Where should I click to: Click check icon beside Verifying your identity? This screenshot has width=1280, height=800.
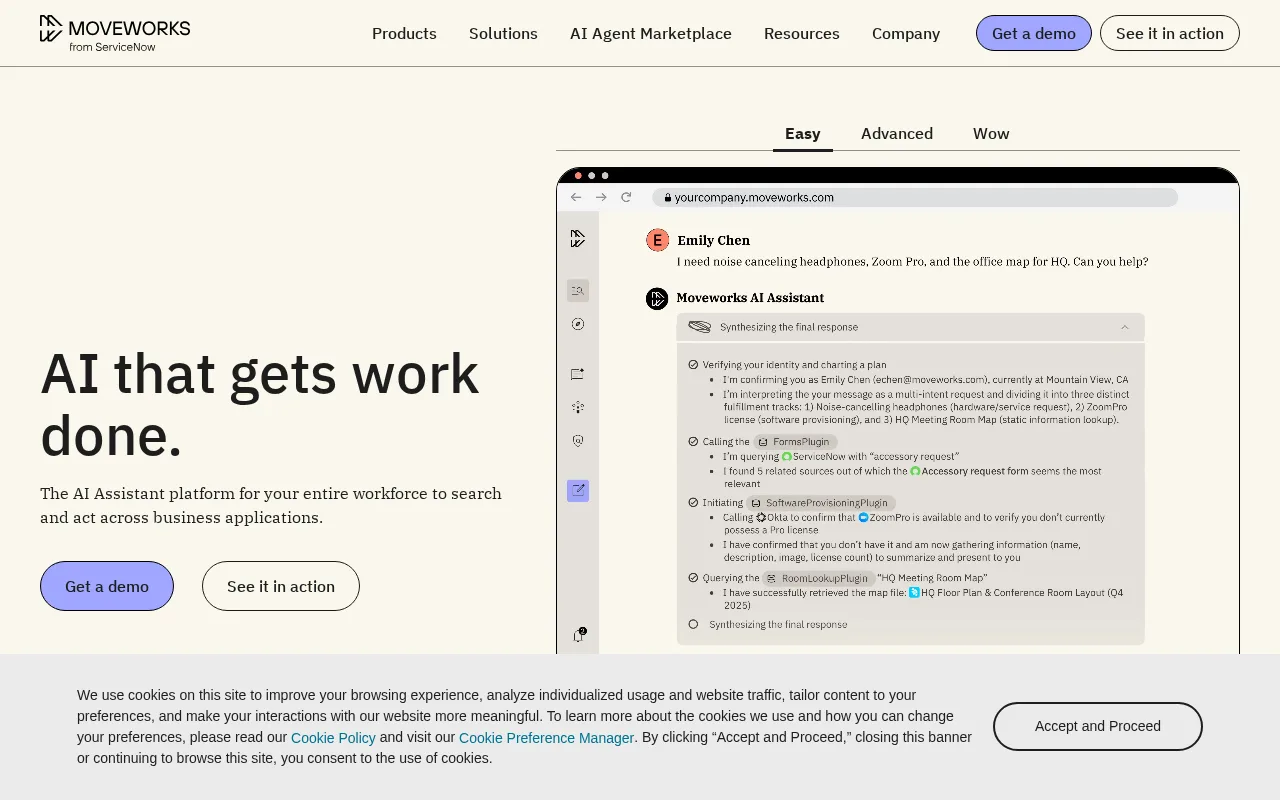tap(693, 365)
